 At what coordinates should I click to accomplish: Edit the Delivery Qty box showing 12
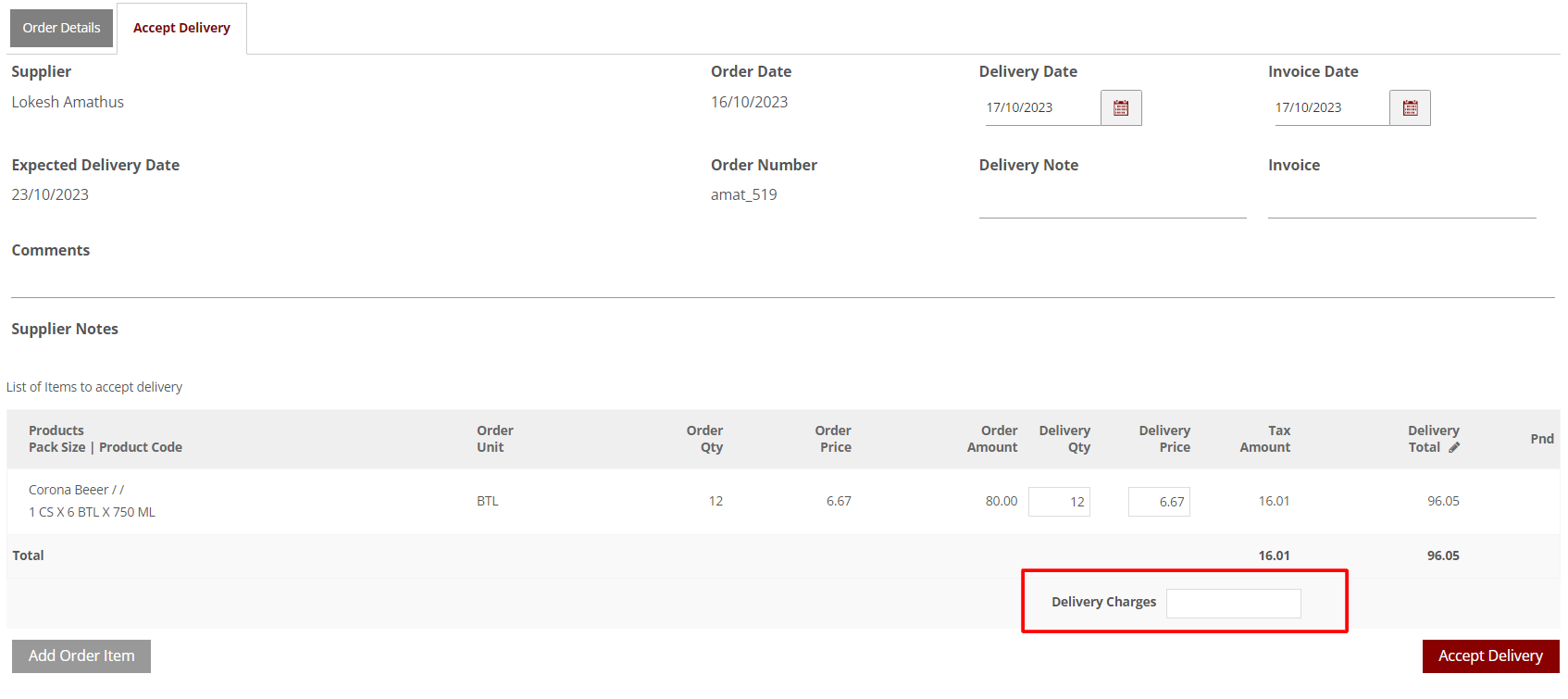click(x=1059, y=502)
